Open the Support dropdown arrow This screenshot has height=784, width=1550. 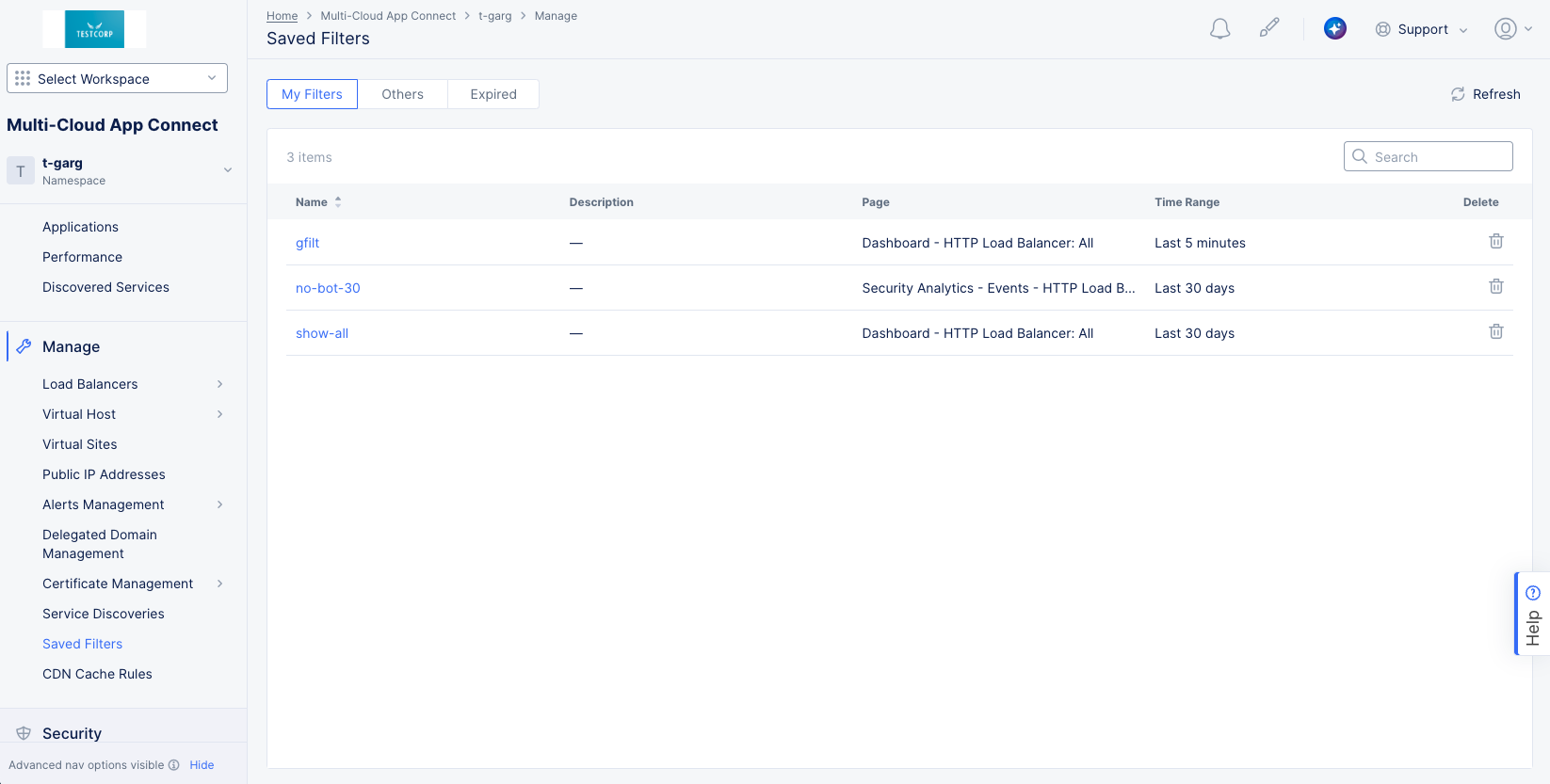[x=1463, y=30]
